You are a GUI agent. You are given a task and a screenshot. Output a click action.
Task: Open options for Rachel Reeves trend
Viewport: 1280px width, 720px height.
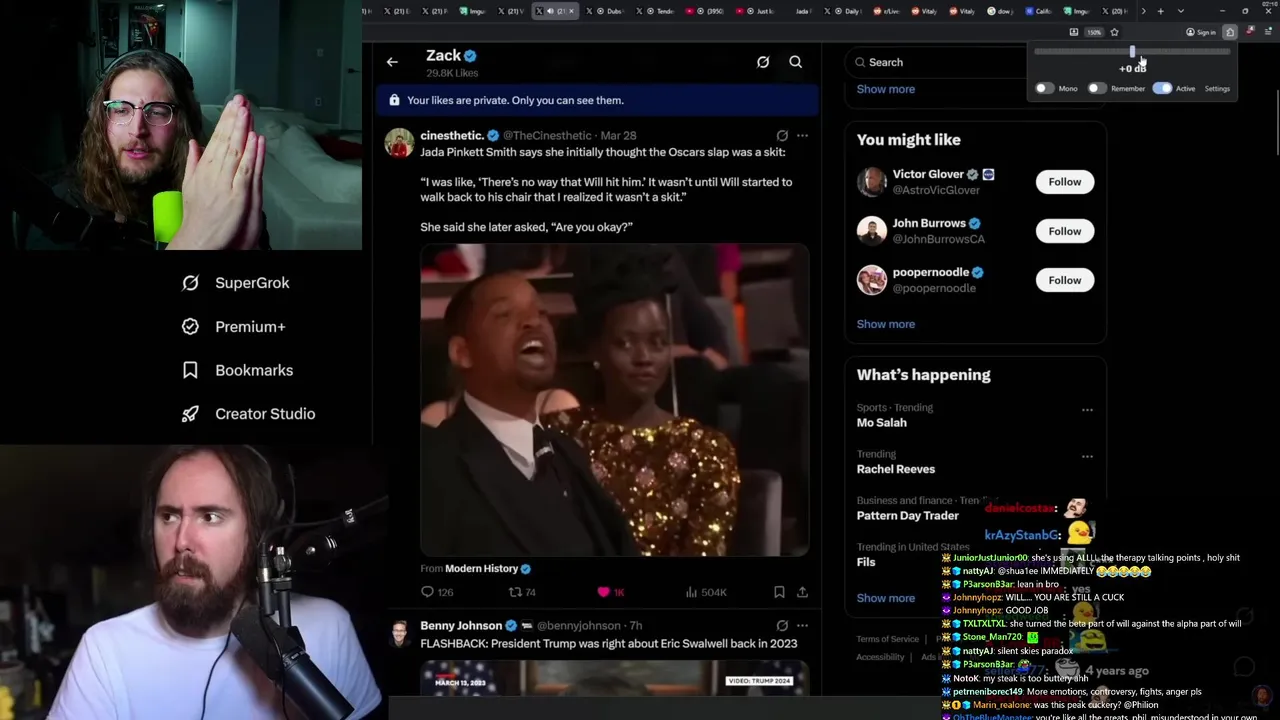click(x=1087, y=456)
